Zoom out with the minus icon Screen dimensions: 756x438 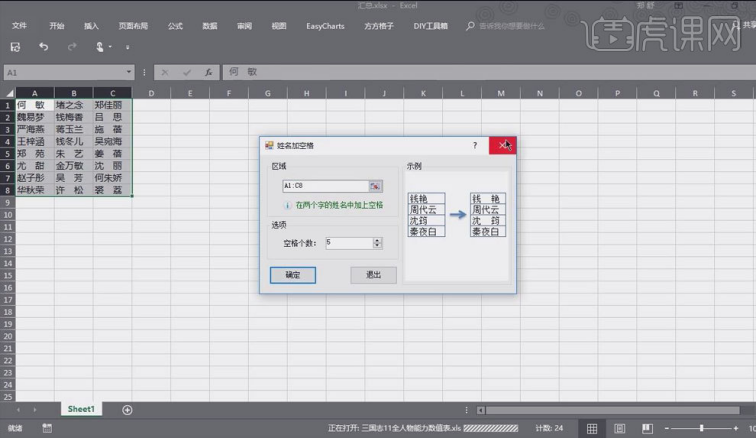667,428
